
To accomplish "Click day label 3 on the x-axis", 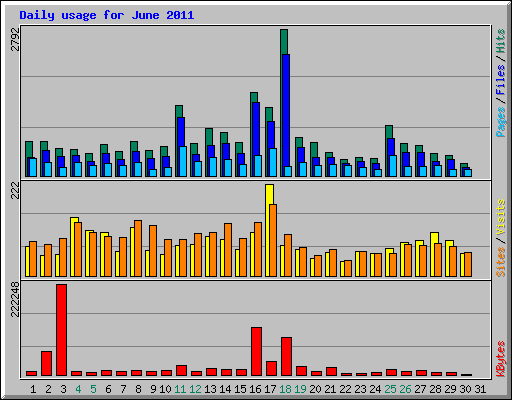I will click(63, 389).
